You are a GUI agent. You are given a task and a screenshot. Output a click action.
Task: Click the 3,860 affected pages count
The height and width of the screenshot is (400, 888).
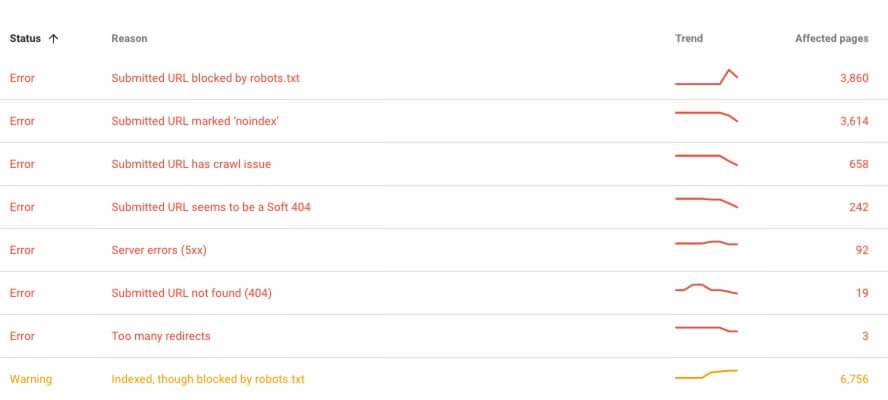[x=854, y=78]
